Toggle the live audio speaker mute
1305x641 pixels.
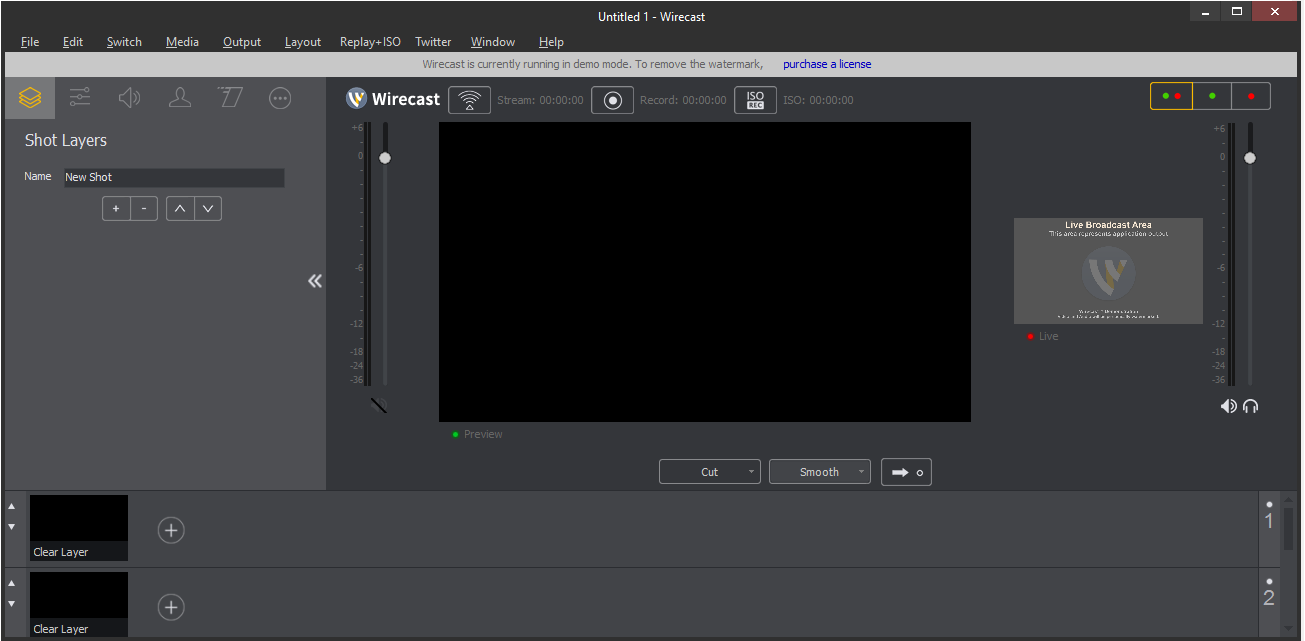coord(1228,406)
